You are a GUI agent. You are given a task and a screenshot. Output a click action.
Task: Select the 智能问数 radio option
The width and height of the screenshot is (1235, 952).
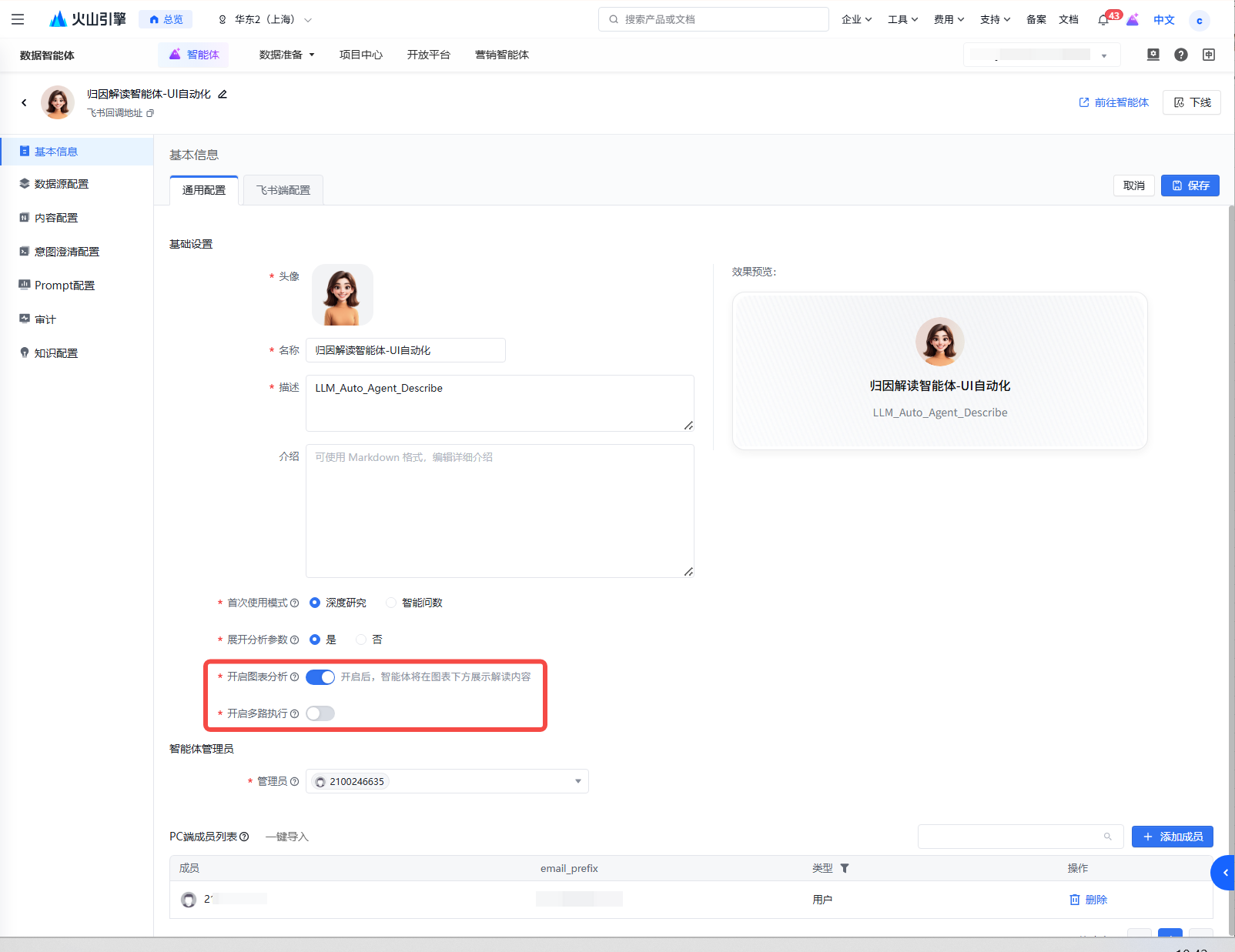point(392,603)
